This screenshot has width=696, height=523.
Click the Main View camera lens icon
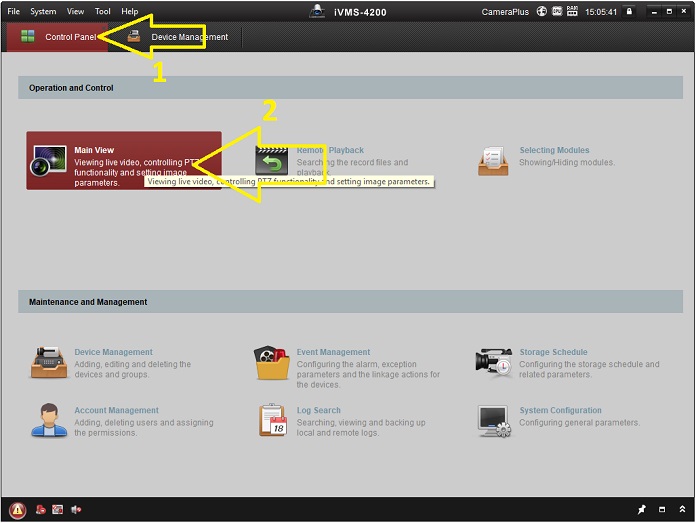coord(48,160)
